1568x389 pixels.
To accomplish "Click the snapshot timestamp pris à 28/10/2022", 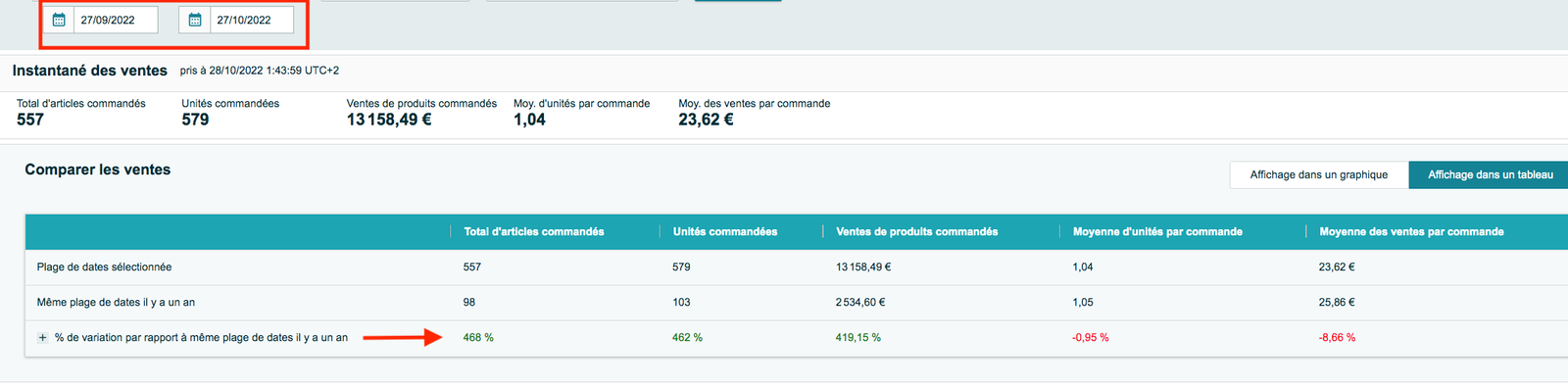I will (260, 71).
